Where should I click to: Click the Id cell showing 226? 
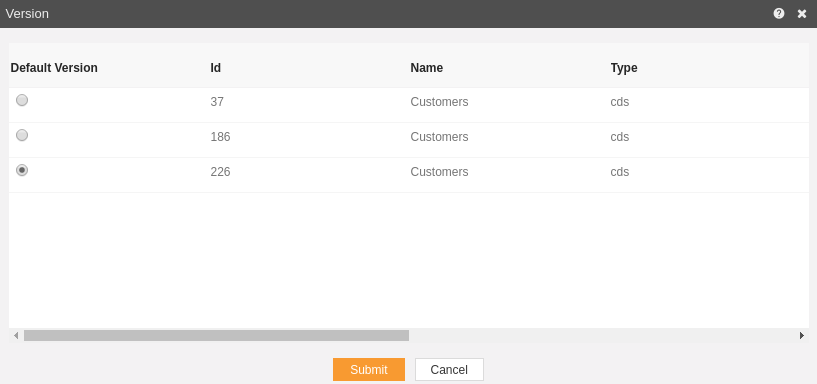click(220, 171)
